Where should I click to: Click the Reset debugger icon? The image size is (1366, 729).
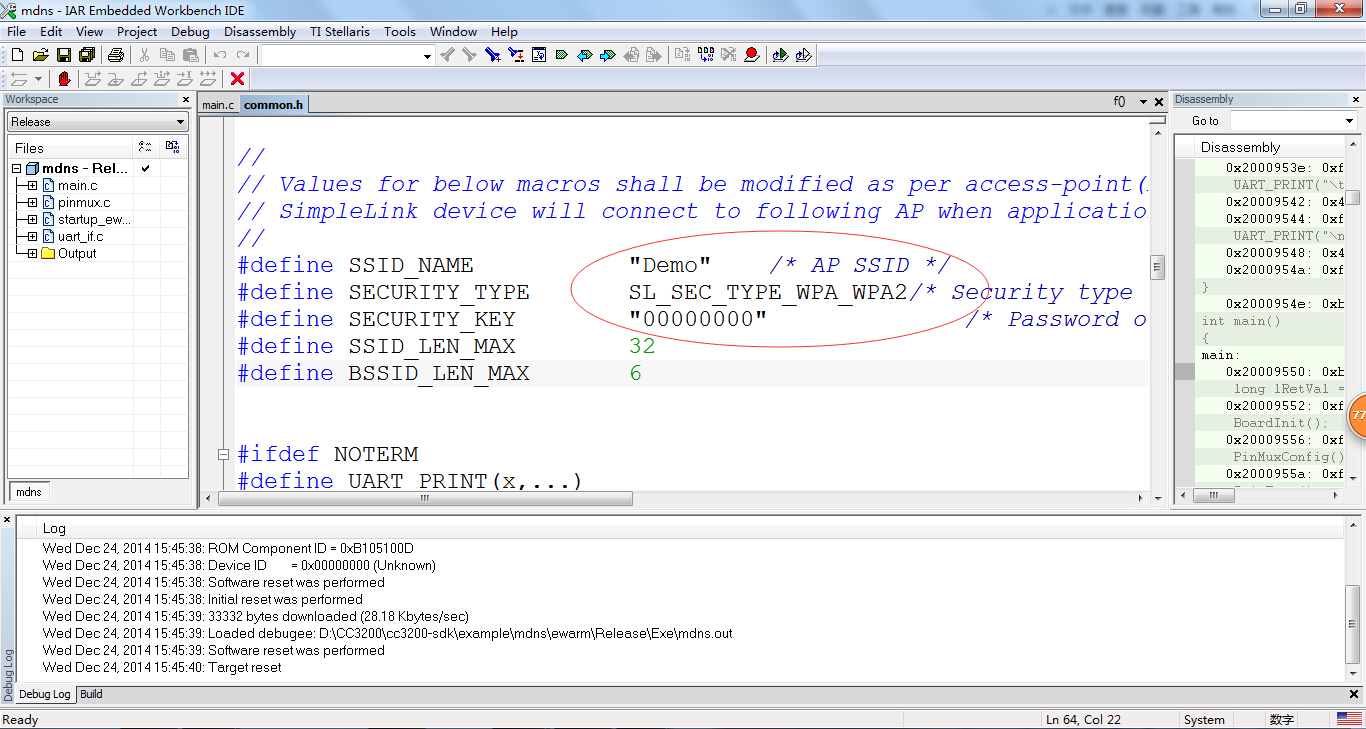(x=18, y=79)
